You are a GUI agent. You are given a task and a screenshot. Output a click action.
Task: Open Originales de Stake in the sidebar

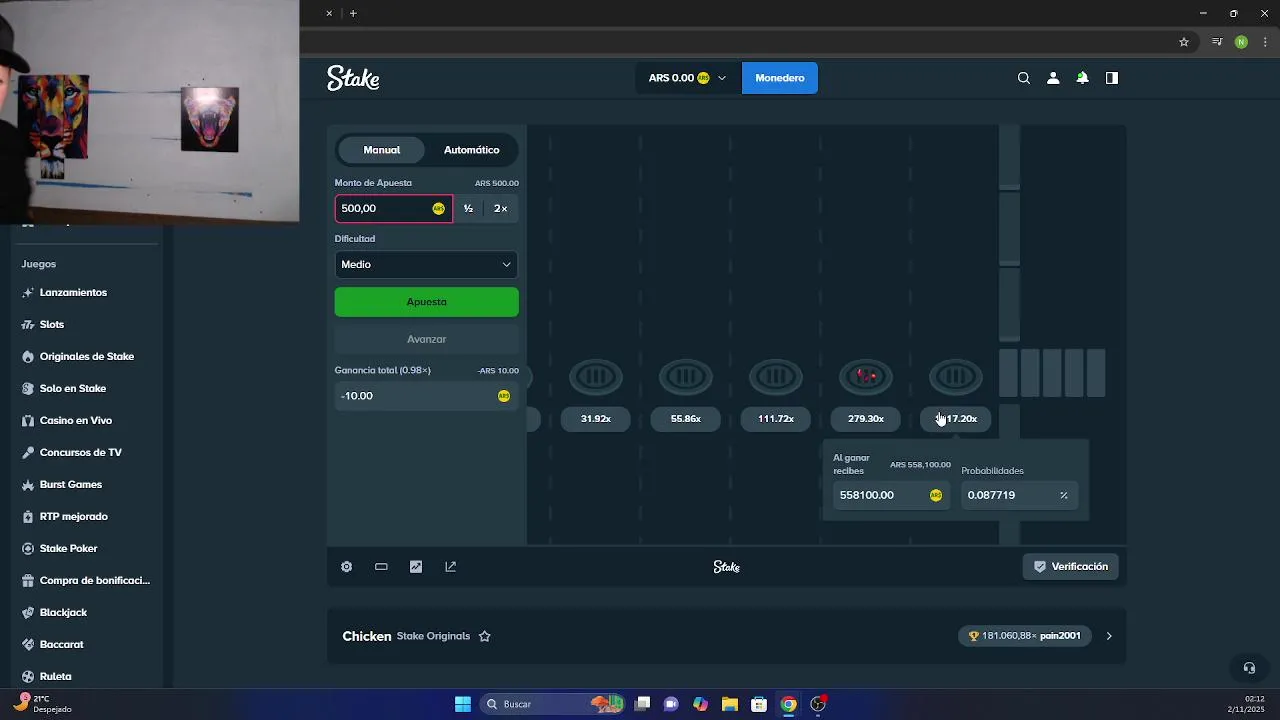click(87, 356)
